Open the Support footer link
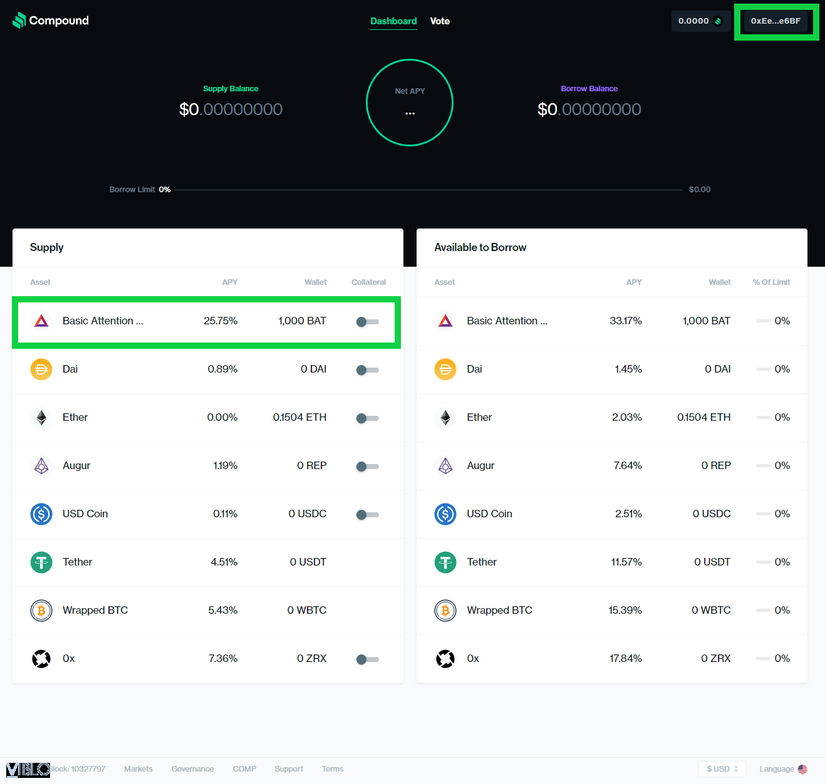The image size is (825, 784). click(289, 769)
